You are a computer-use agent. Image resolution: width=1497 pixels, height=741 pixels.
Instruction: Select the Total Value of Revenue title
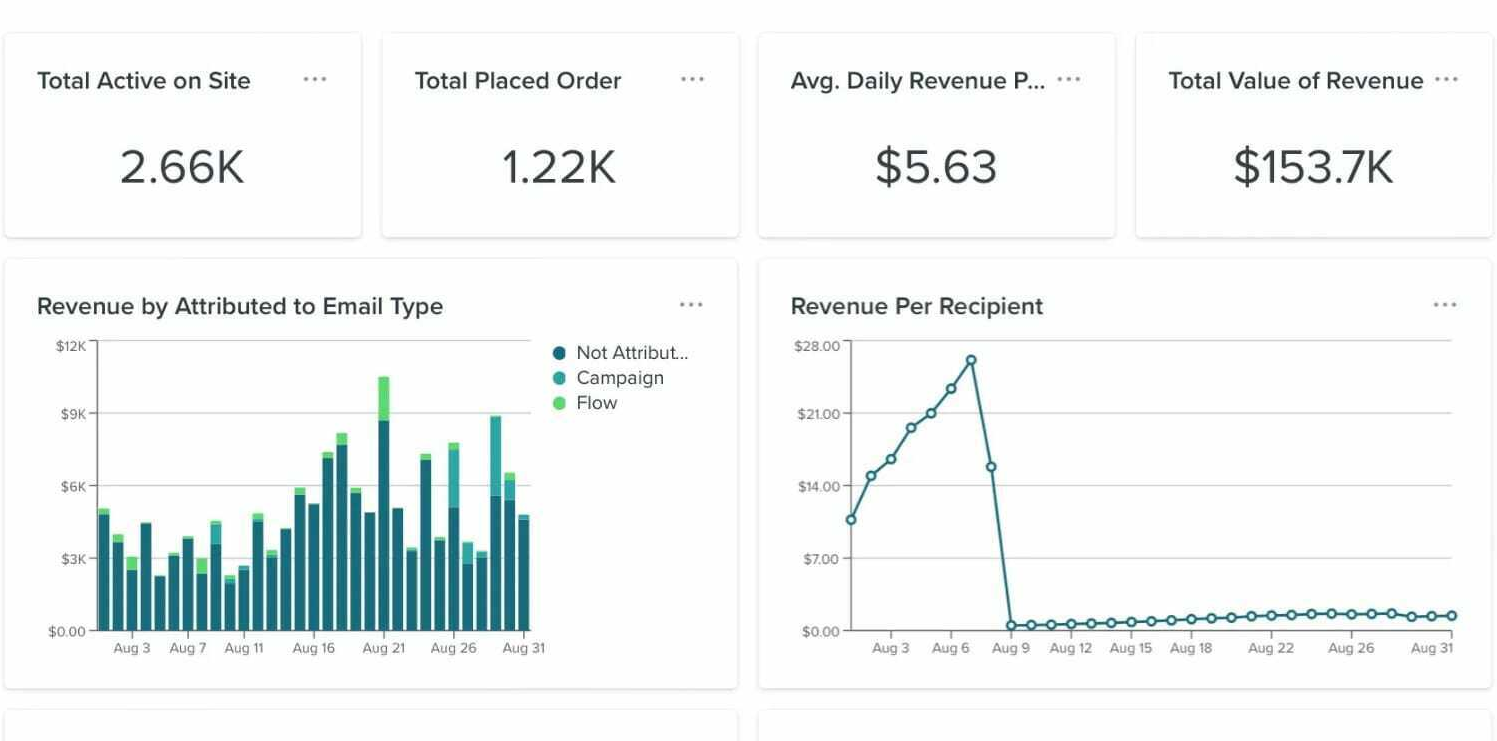(x=1296, y=81)
